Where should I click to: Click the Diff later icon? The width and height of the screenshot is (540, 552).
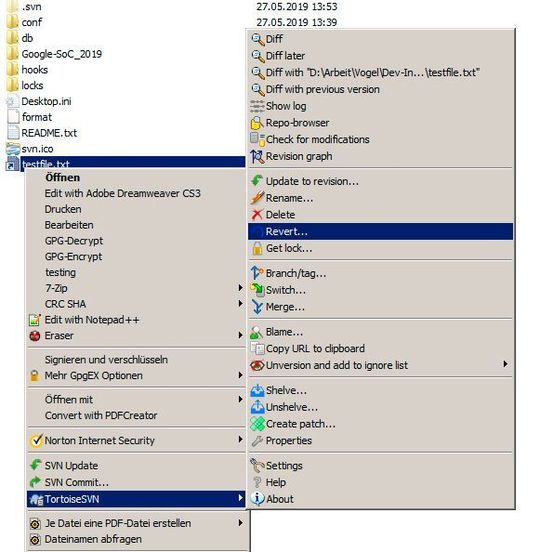click(x=257, y=56)
